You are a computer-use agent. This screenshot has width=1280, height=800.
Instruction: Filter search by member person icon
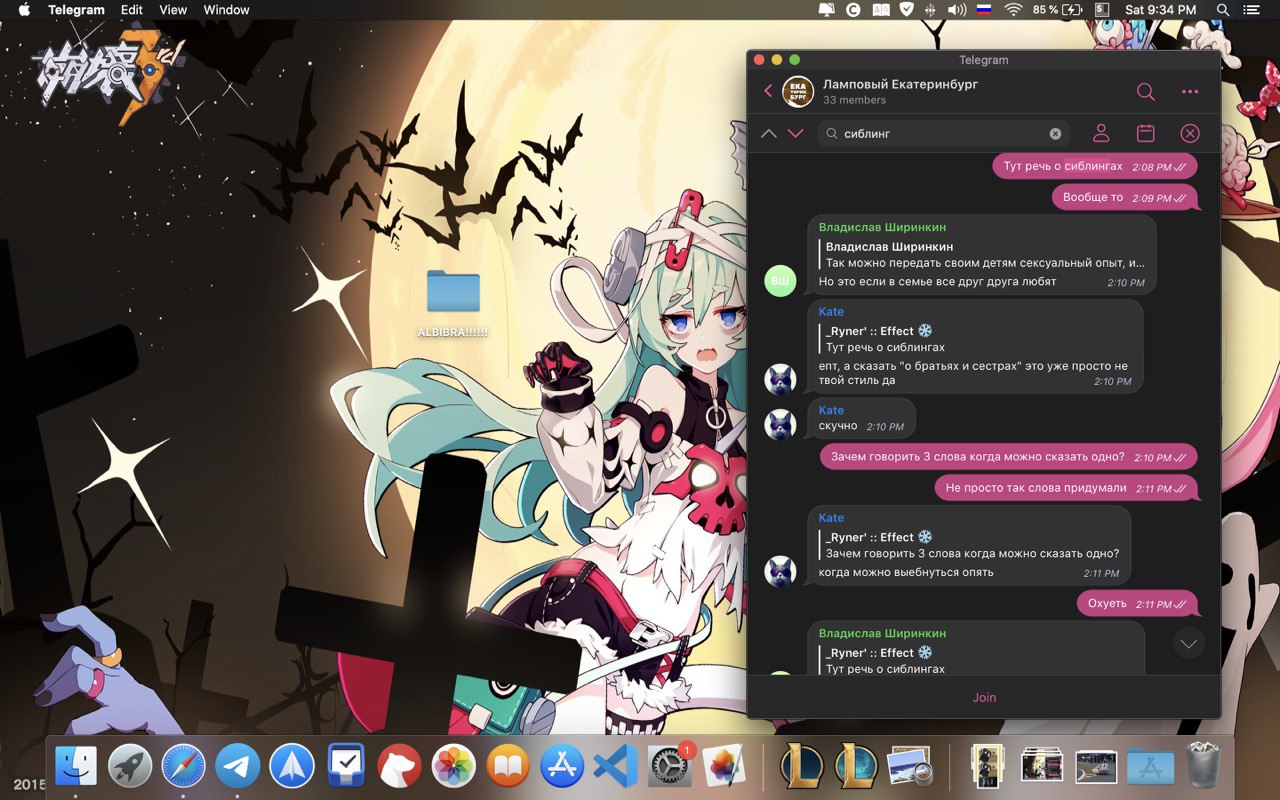(1101, 133)
